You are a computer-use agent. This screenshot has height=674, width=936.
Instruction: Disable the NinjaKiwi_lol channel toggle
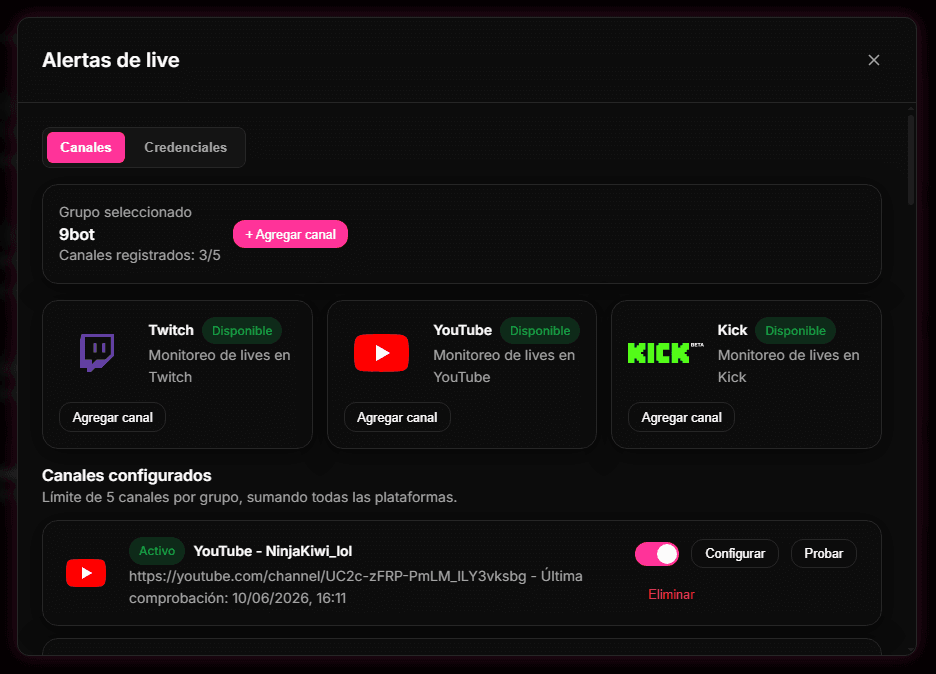[x=657, y=553]
